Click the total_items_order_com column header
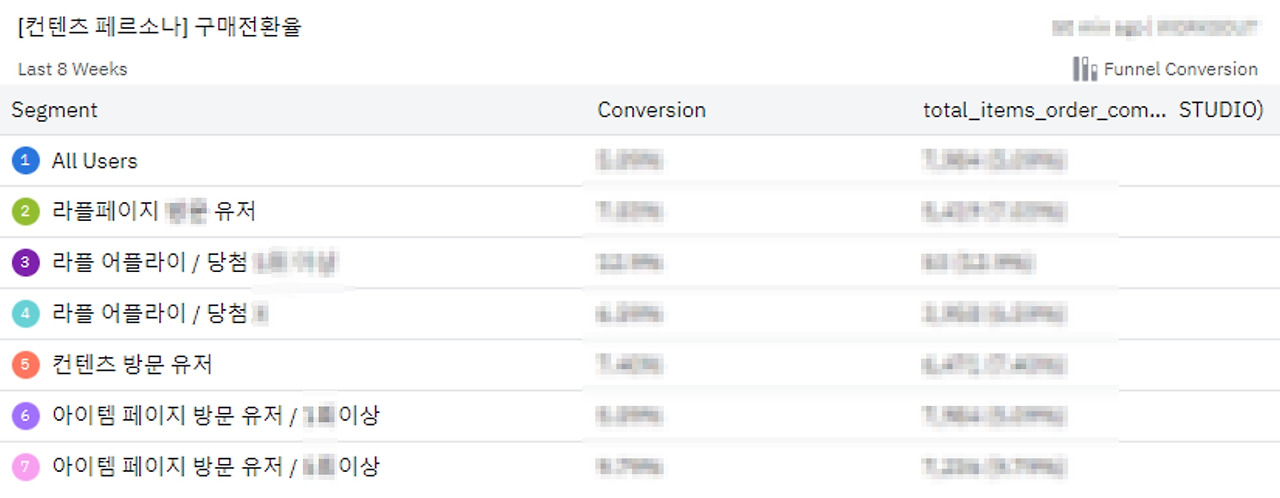Image resolution: width=1280 pixels, height=498 pixels. tap(1044, 110)
